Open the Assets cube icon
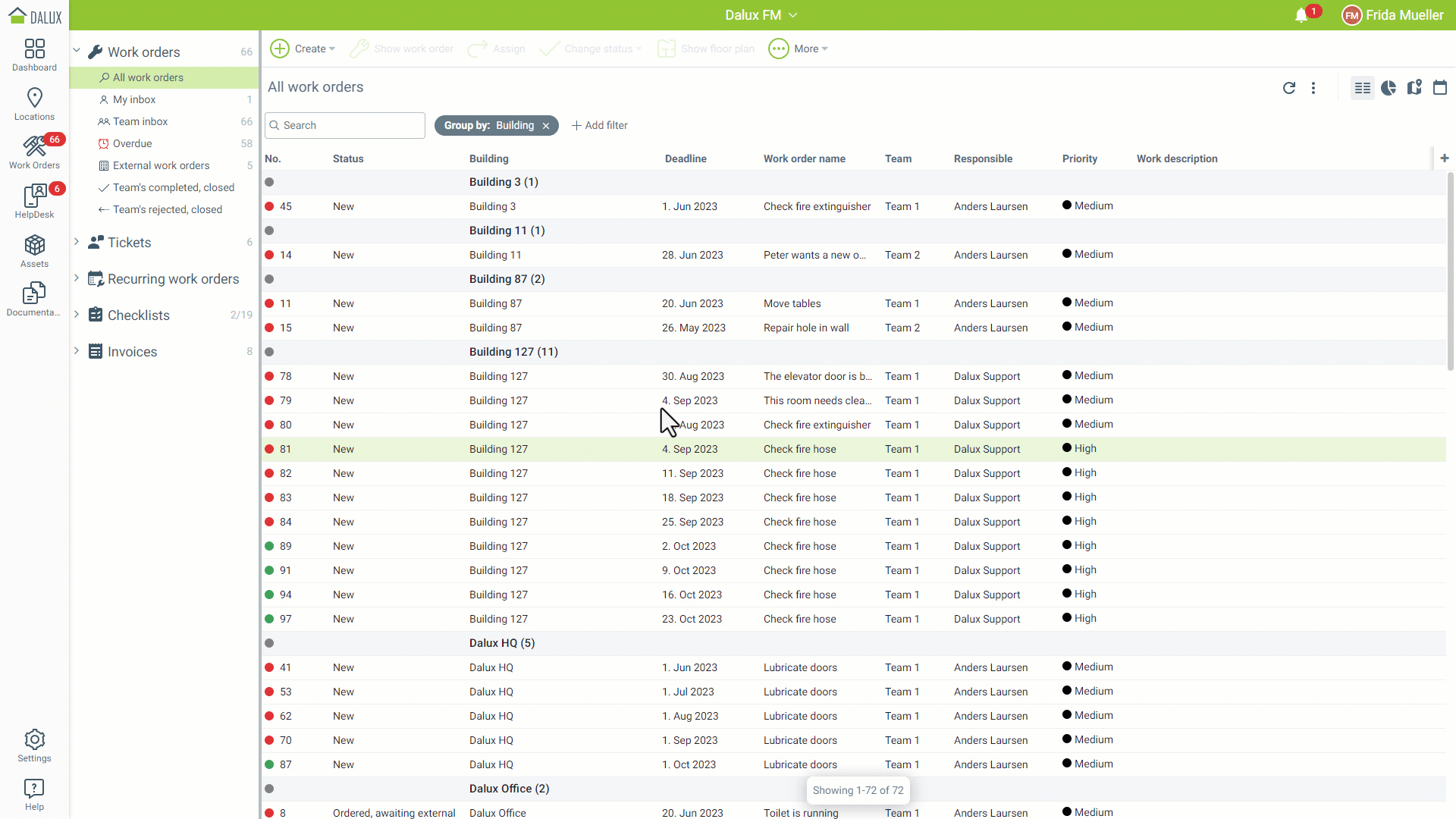The image size is (1456, 819). click(34, 251)
